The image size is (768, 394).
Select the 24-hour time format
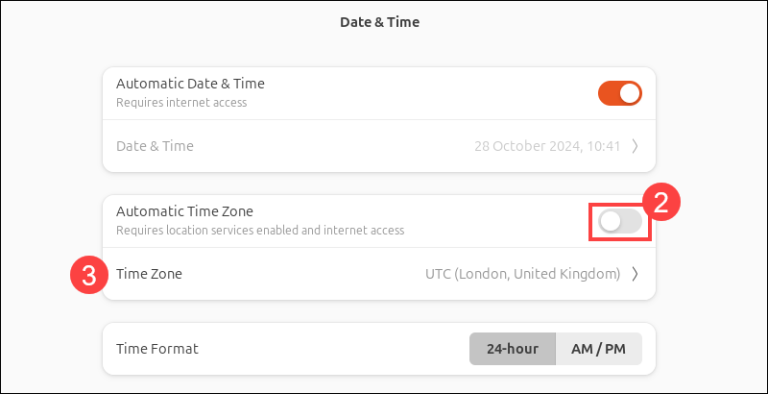512,349
